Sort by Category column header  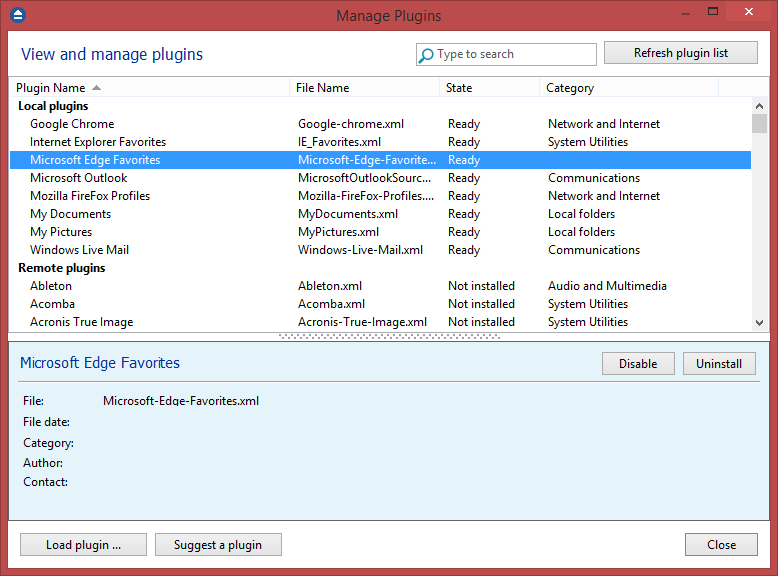click(629, 88)
